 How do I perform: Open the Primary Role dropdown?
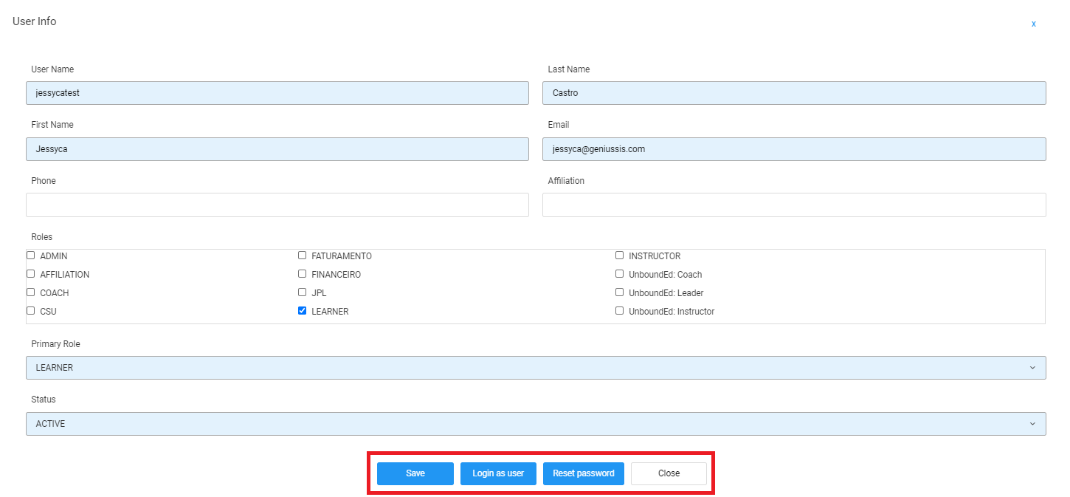pyautogui.click(x=535, y=368)
